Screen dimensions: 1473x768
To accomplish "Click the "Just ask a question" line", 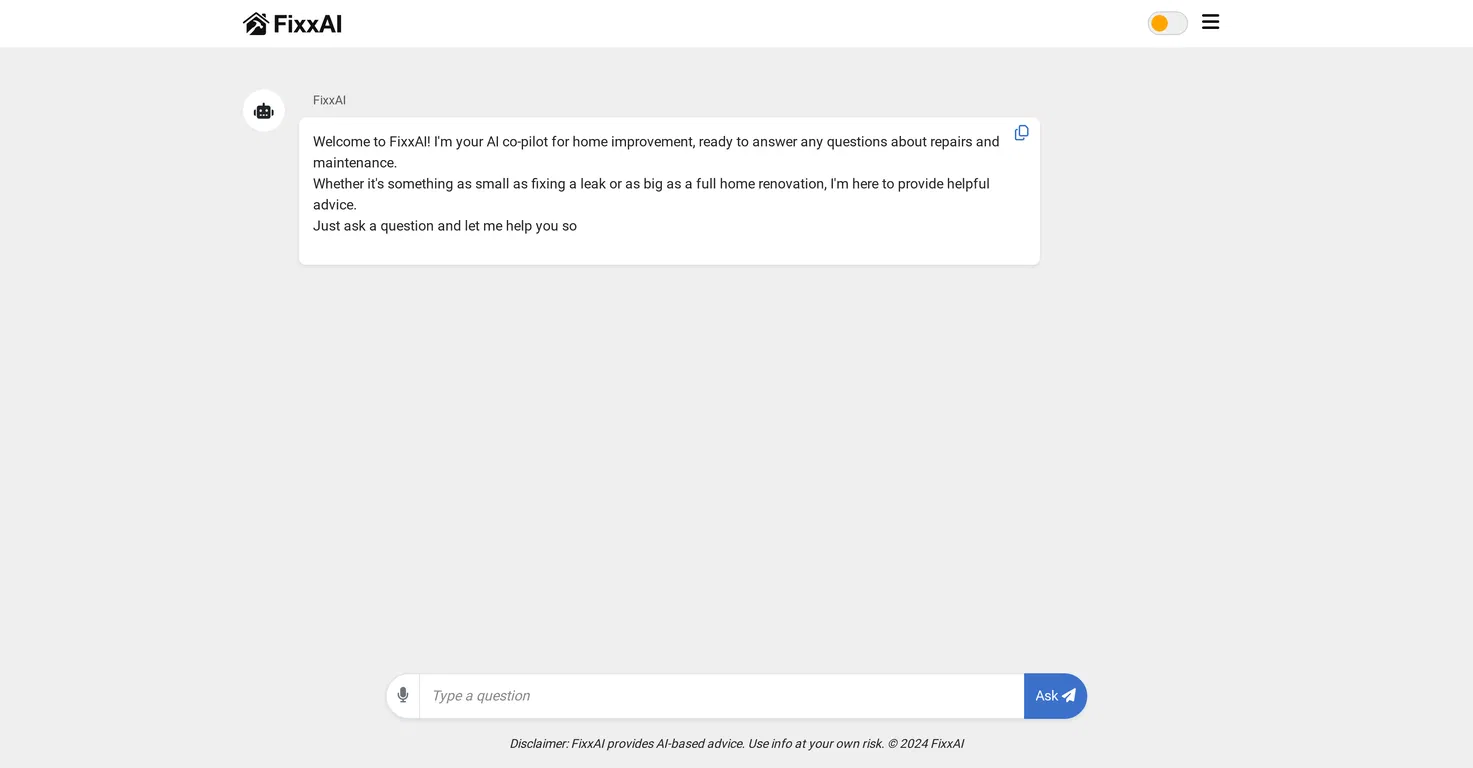I will [445, 226].
